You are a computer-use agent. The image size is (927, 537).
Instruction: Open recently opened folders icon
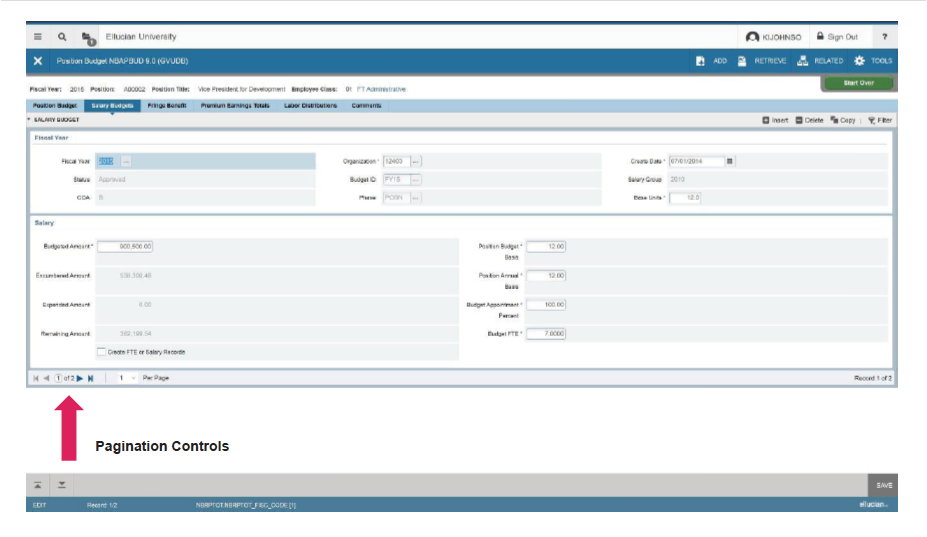[x=88, y=38]
